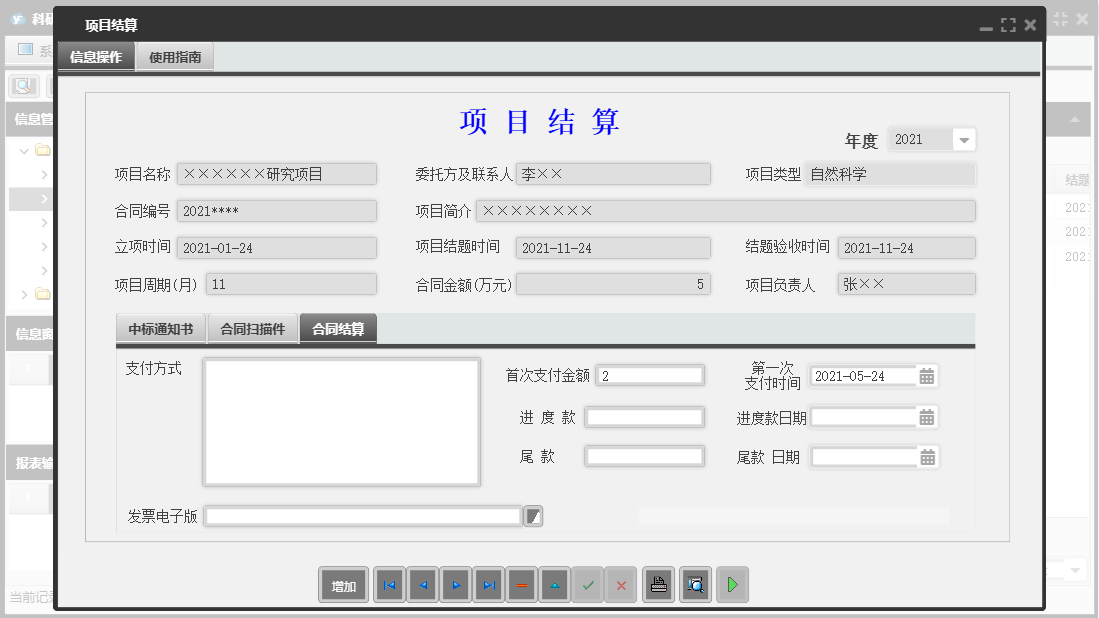Open the 使用指南 menu tab
The image size is (1099, 618).
click(x=174, y=56)
